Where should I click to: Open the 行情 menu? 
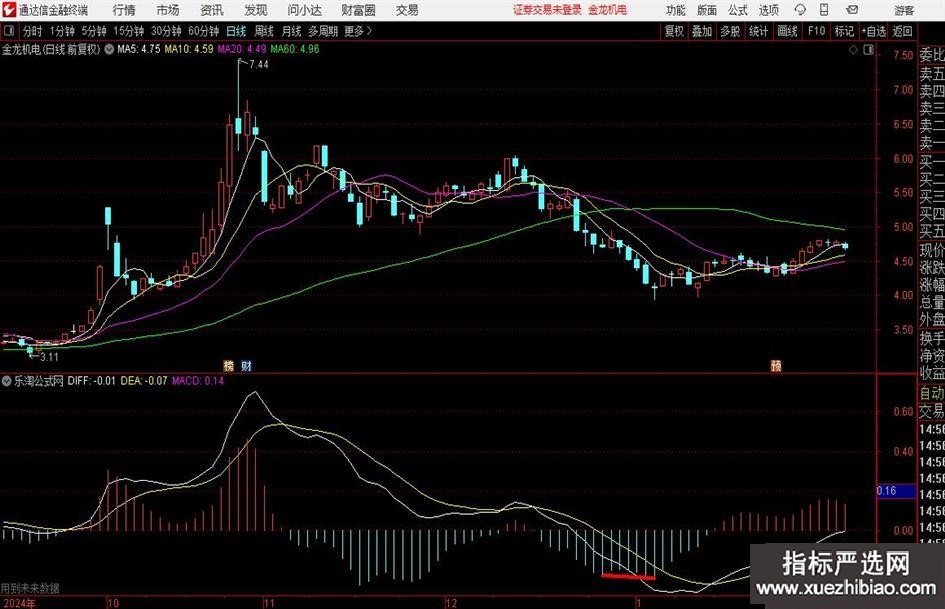click(125, 10)
